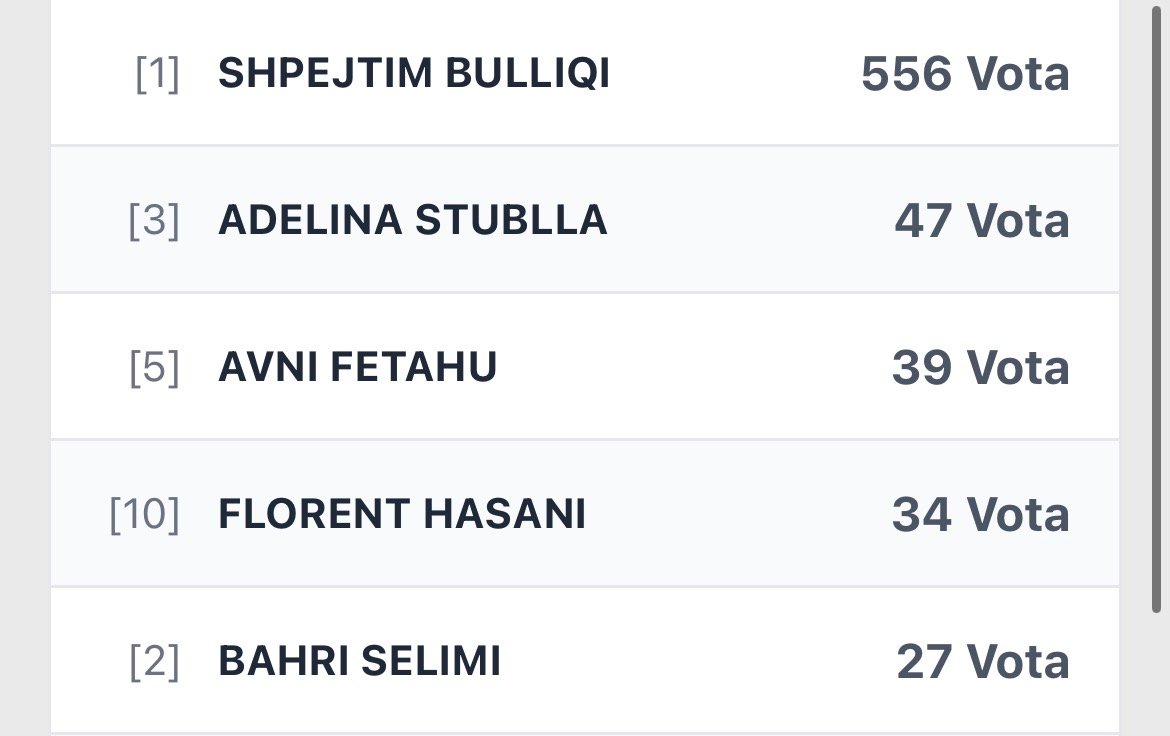Open AVNI FETAHU candidate entry

point(357,367)
